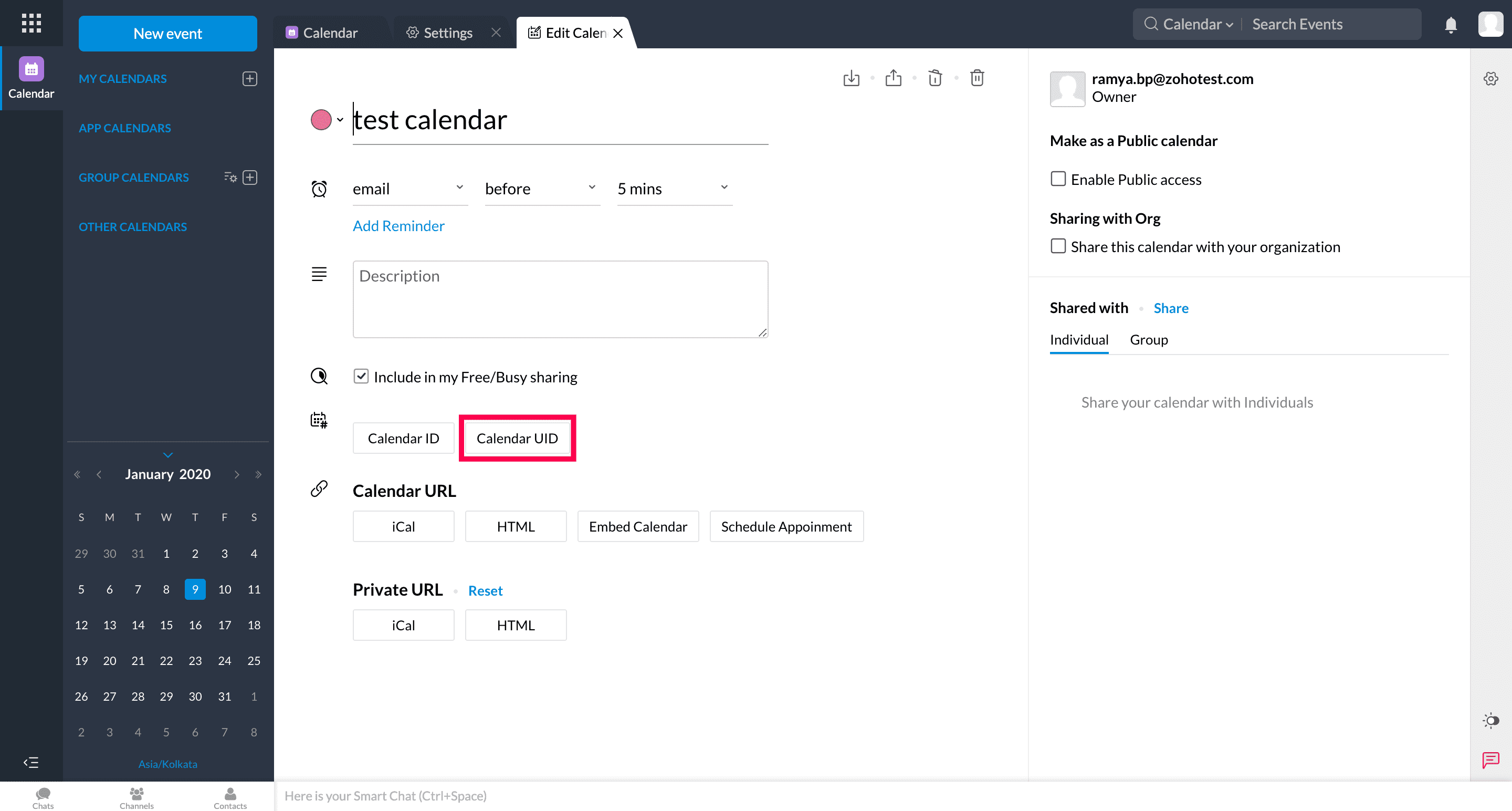Viewport: 1512px width, 811px height.
Task: Open the email reminder type dropdown
Action: coord(409,189)
